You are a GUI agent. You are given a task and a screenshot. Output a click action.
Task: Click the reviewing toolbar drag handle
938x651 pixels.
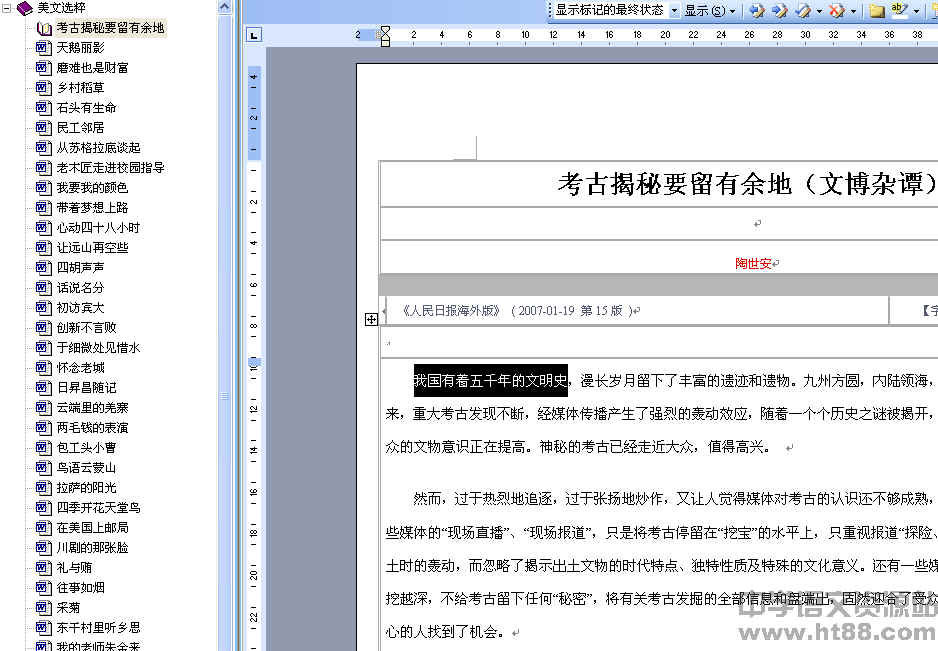point(550,10)
